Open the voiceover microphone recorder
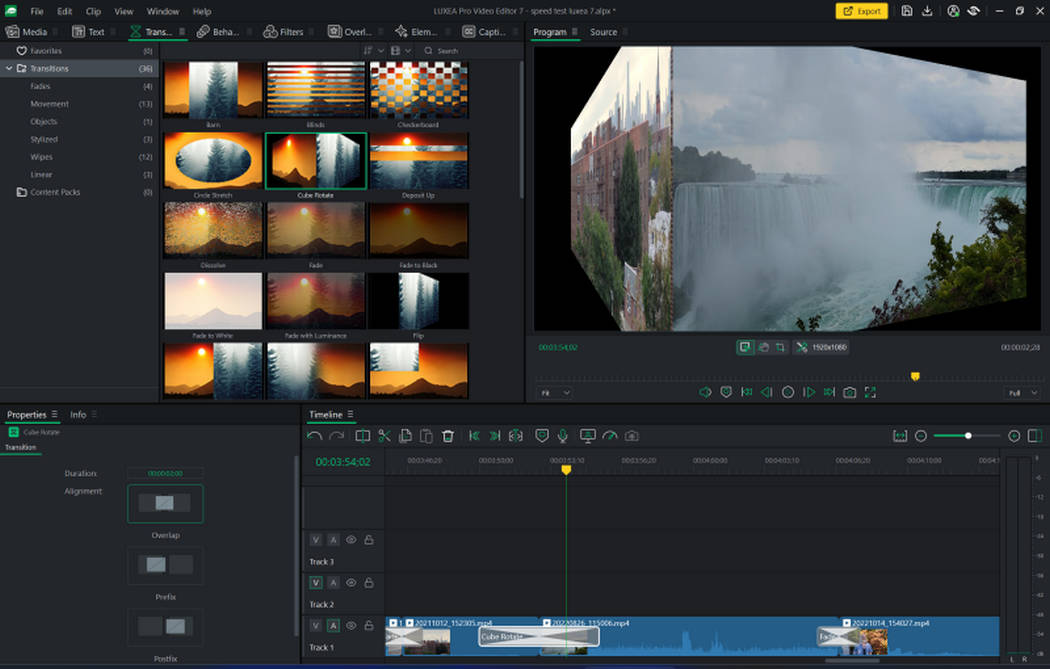The image size is (1050, 669). click(563, 436)
